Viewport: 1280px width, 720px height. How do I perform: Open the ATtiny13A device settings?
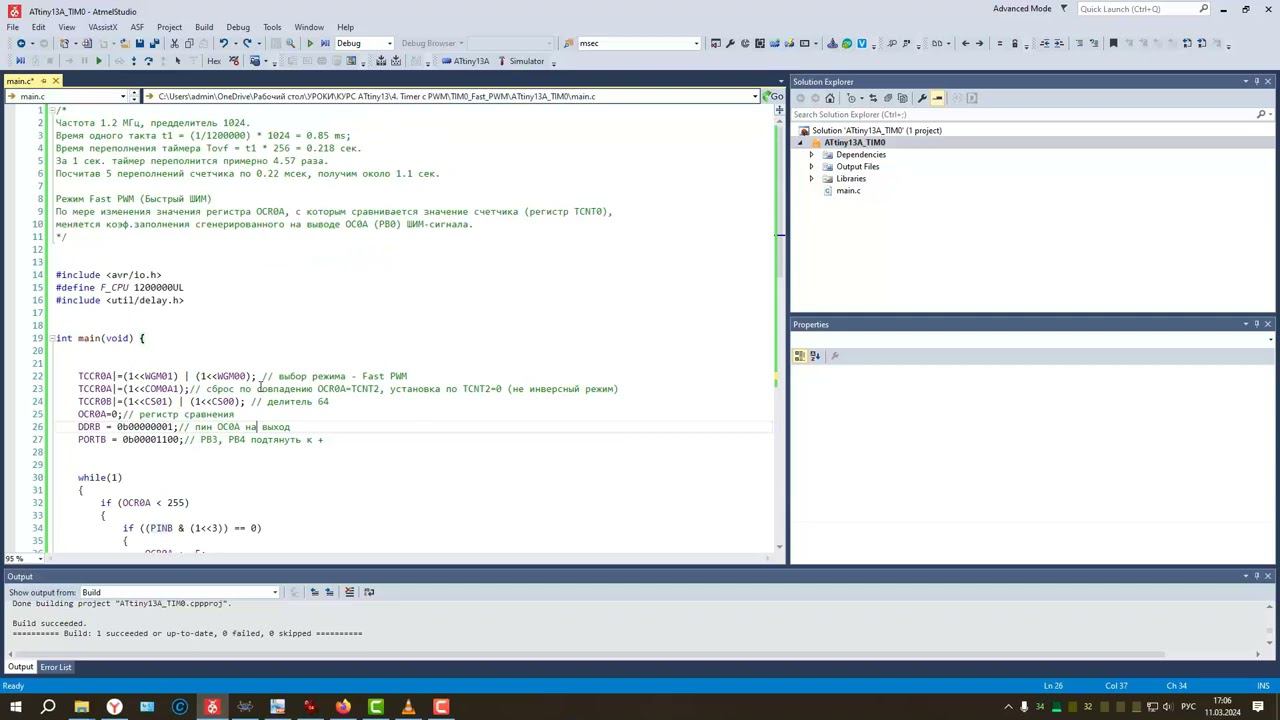[x=465, y=61]
